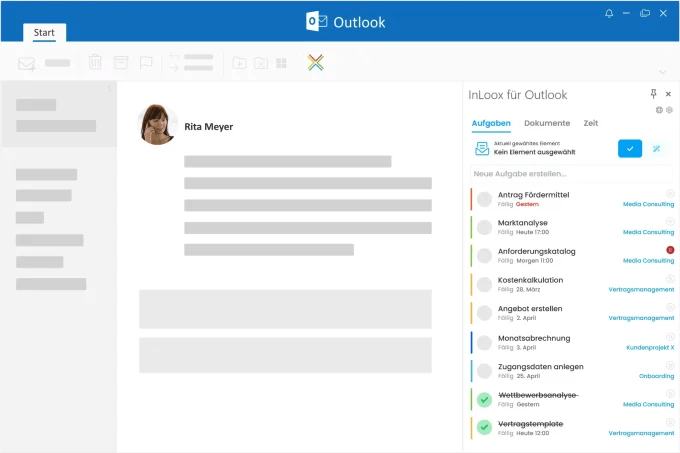Switch to the Dokumente tab

547,123
